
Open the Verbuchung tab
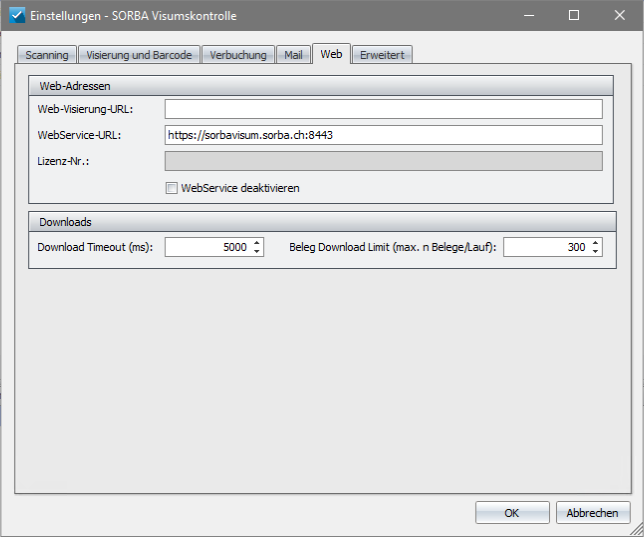pos(238,55)
